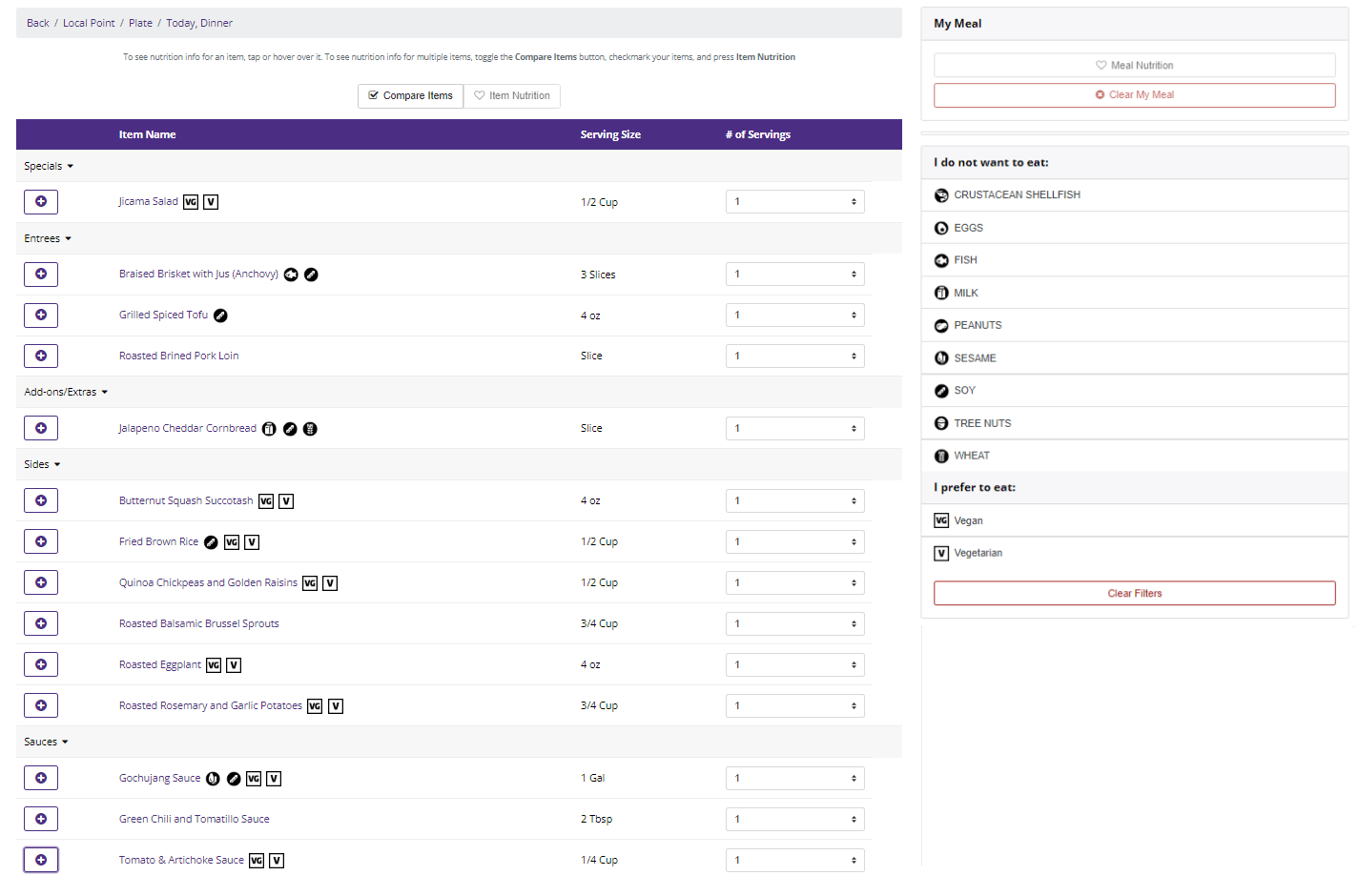
Task: Go to Local Point breadcrumb
Action: [89, 24]
